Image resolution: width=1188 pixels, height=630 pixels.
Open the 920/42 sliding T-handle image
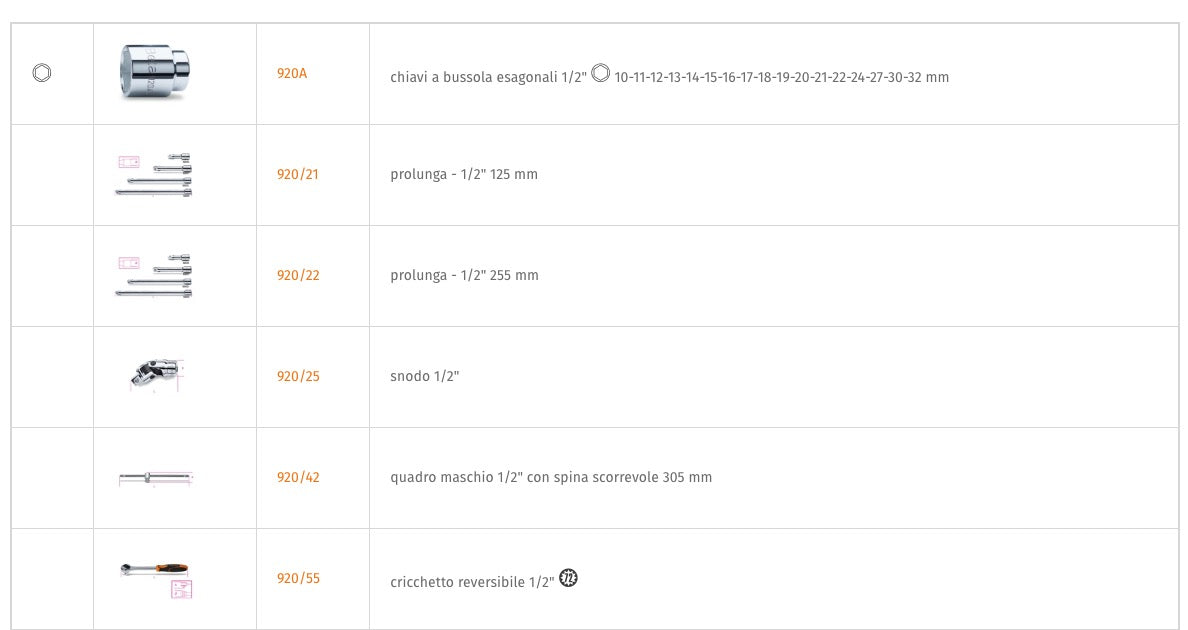[x=156, y=478]
